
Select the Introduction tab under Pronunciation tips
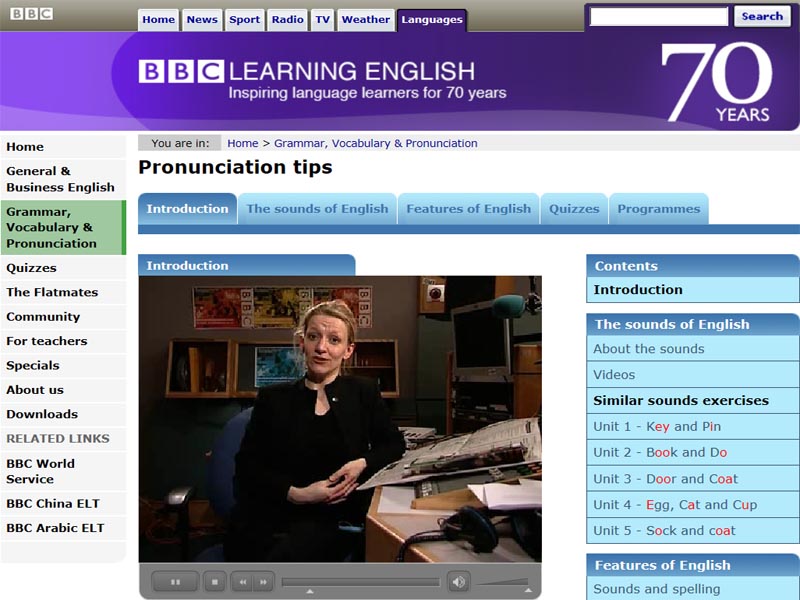[x=187, y=209]
